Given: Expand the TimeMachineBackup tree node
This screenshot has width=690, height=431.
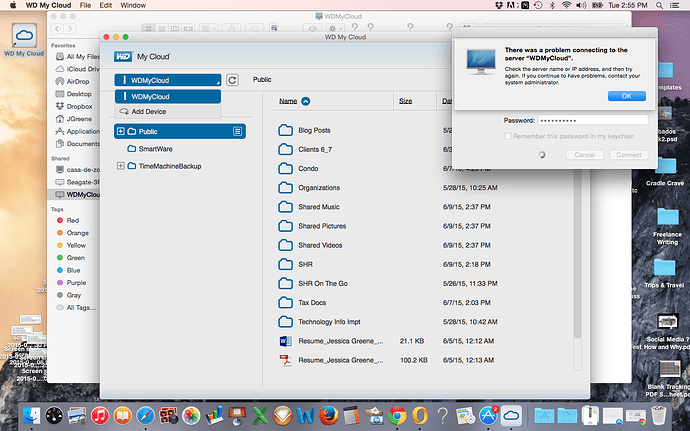Looking at the screenshot, I should [121, 166].
